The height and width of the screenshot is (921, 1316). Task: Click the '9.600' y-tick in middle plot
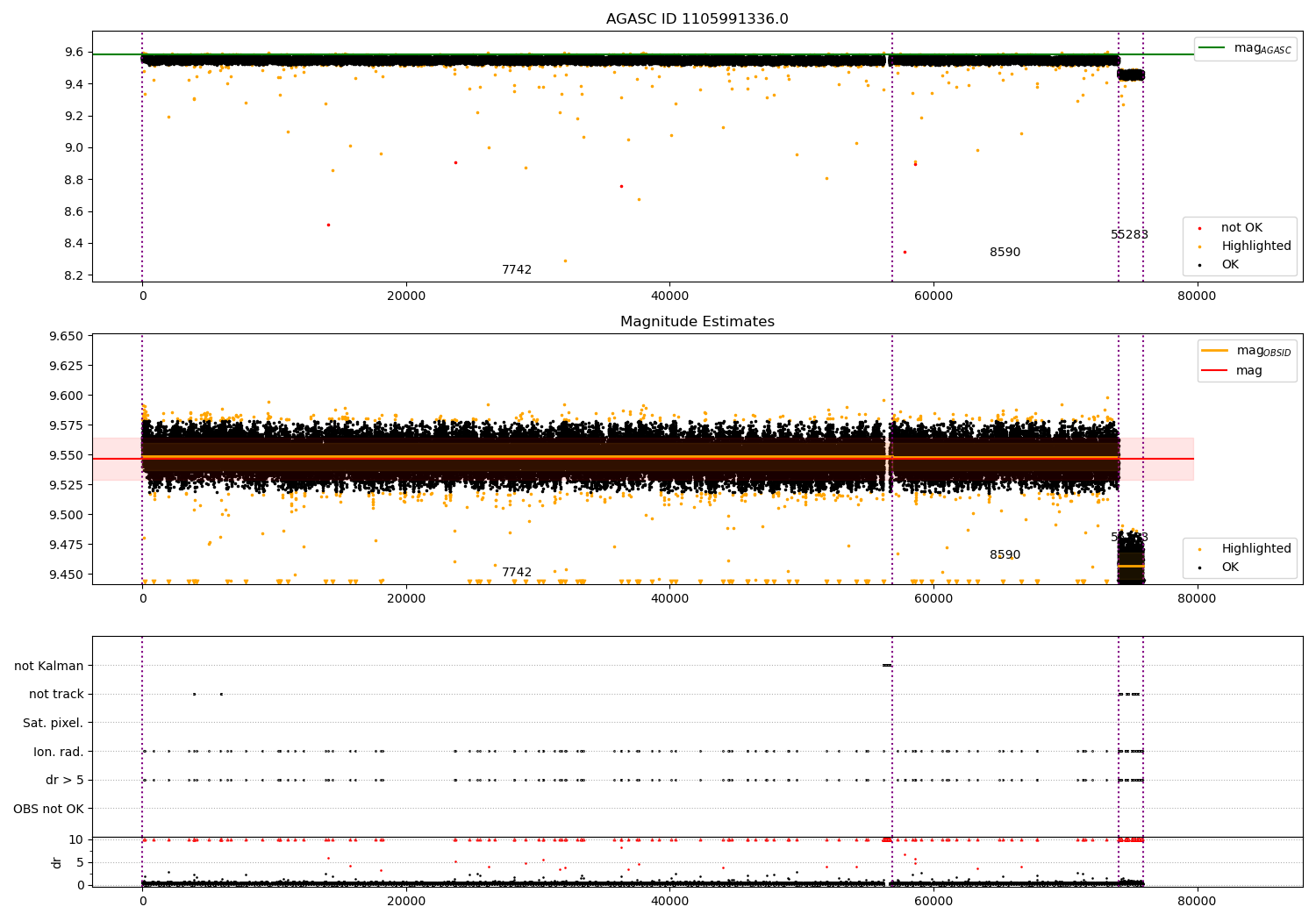[67, 396]
